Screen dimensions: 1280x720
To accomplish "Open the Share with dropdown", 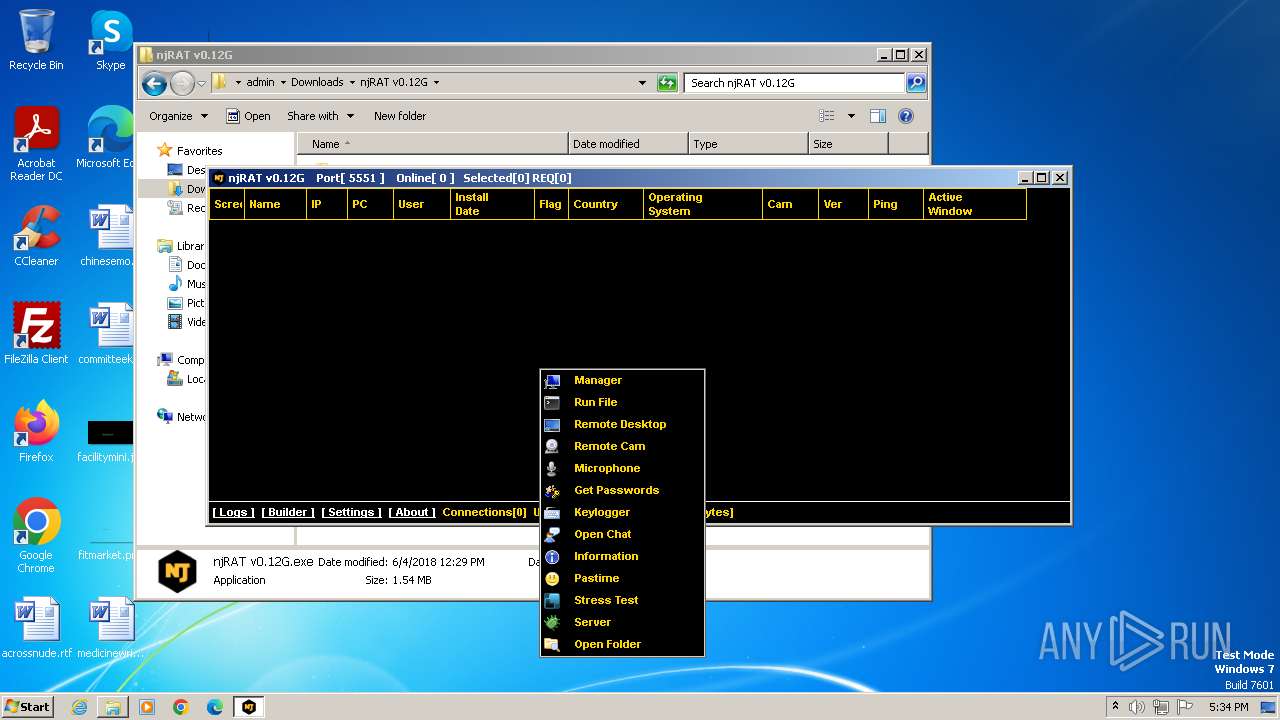I will point(320,116).
